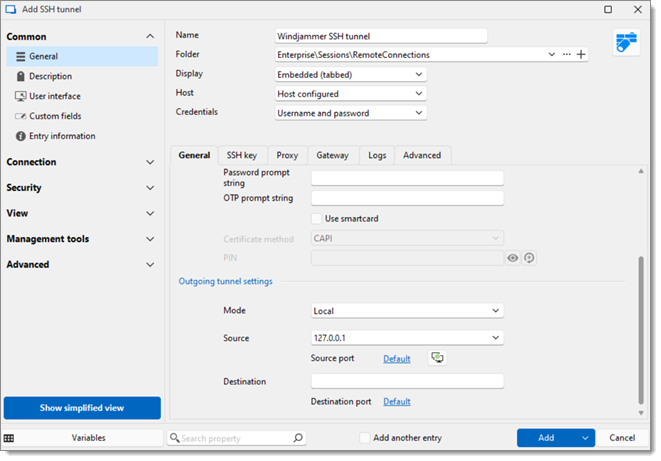Image resolution: width=661 pixels, height=461 pixels.
Task: Click the Cancel button
Action: [x=622, y=438]
